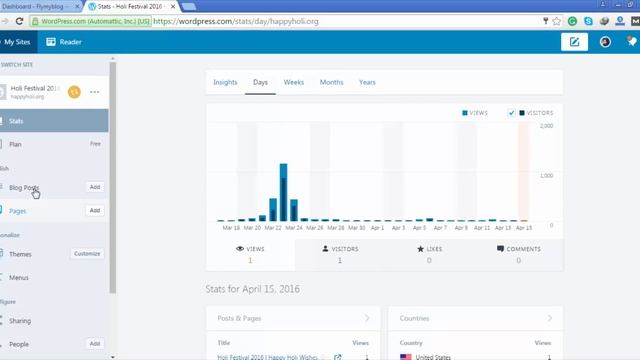Open the Holi Festival 2016 post link
This screenshot has width=640, height=360.
pyautogui.click(x=267, y=357)
